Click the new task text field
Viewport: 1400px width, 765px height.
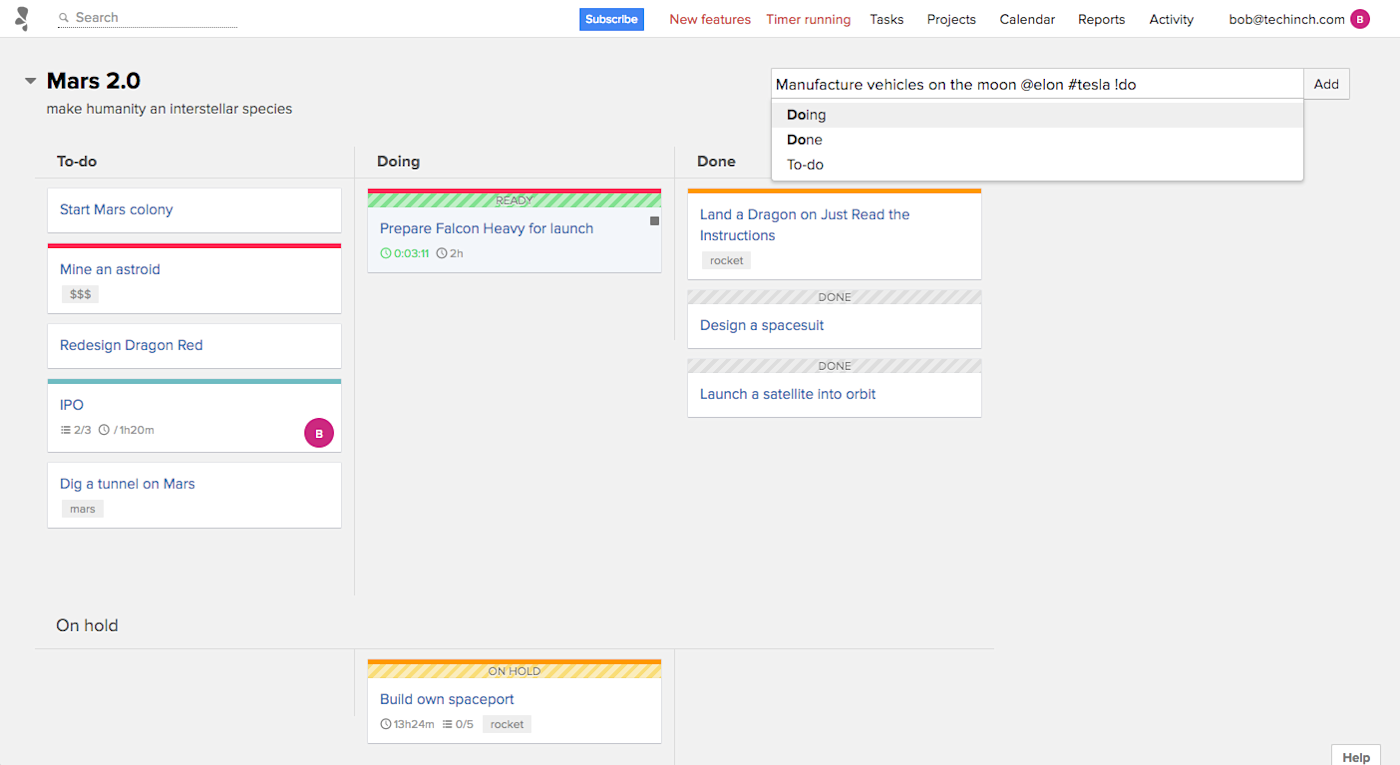(x=1037, y=84)
